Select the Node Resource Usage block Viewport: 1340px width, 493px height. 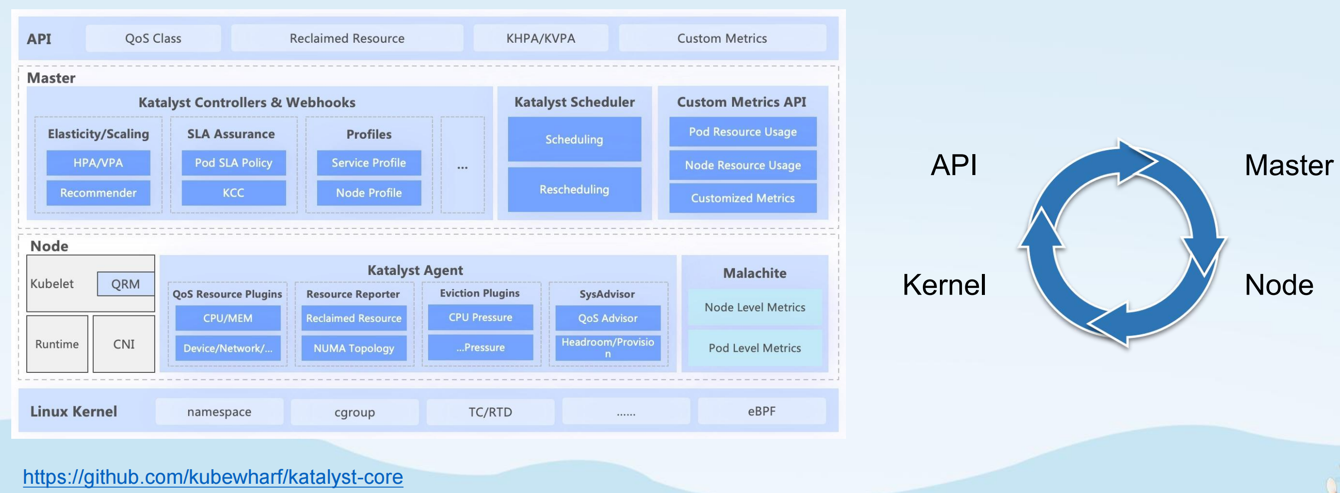click(x=743, y=165)
